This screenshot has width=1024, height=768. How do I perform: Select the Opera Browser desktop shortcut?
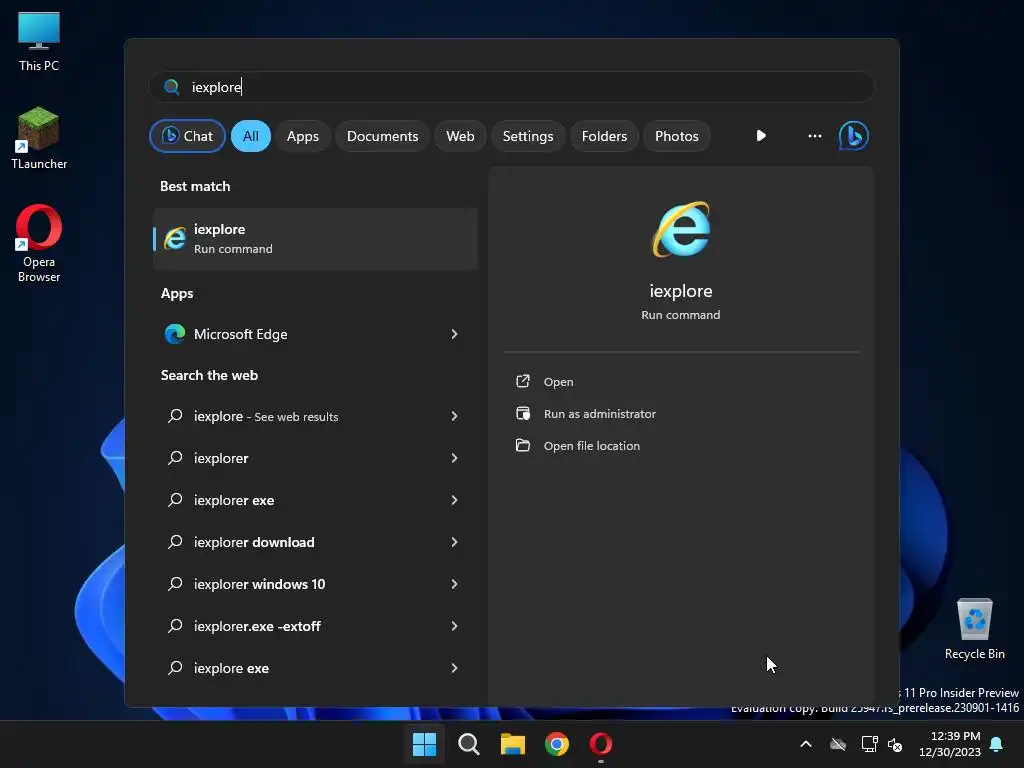39,244
